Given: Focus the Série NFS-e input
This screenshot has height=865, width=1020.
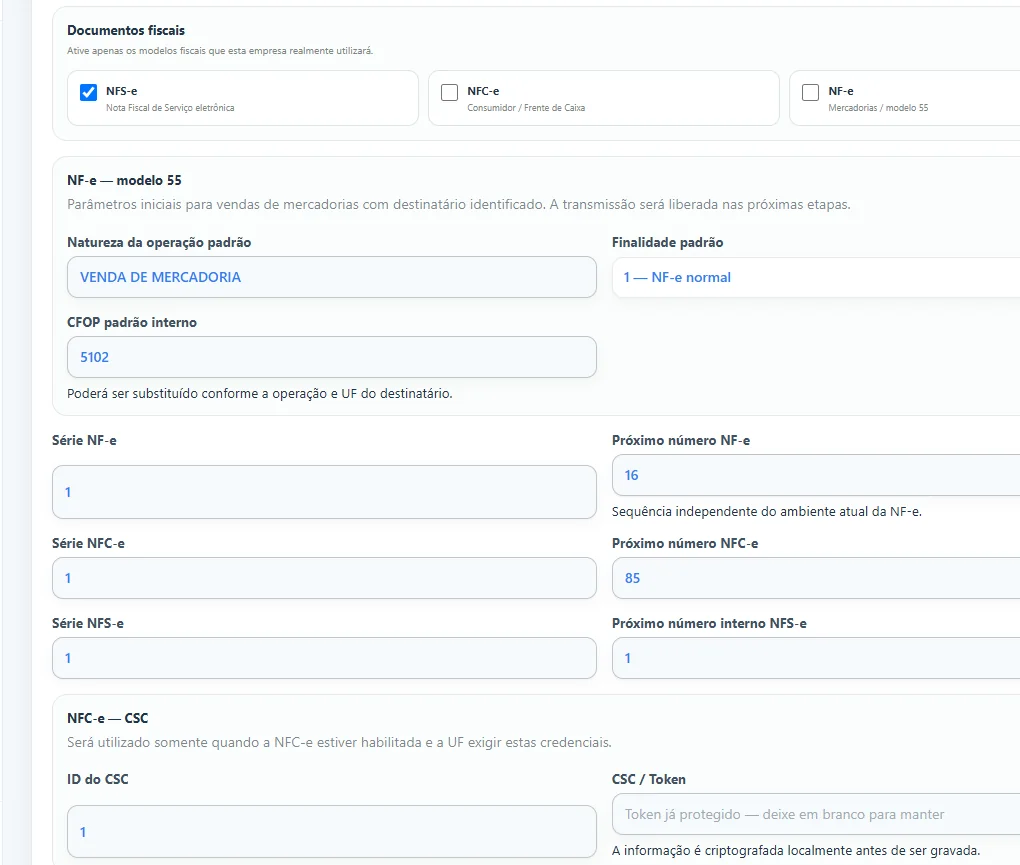Looking at the screenshot, I should [324, 658].
